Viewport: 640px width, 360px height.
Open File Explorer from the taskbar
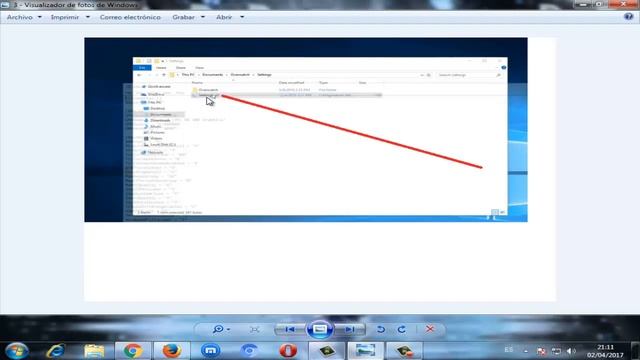(94, 351)
